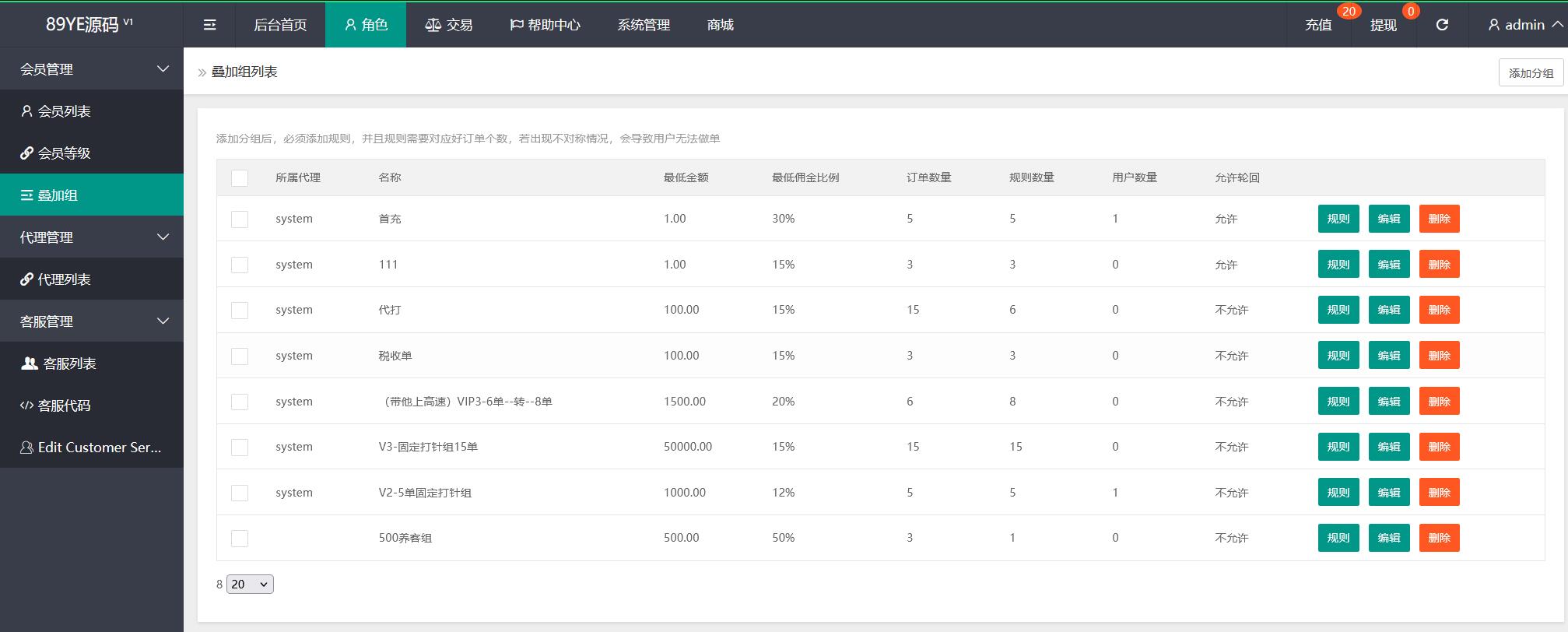Switch to the 交易 menu
Viewport: 1568px width, 632px height.
[x=449, y=25]
